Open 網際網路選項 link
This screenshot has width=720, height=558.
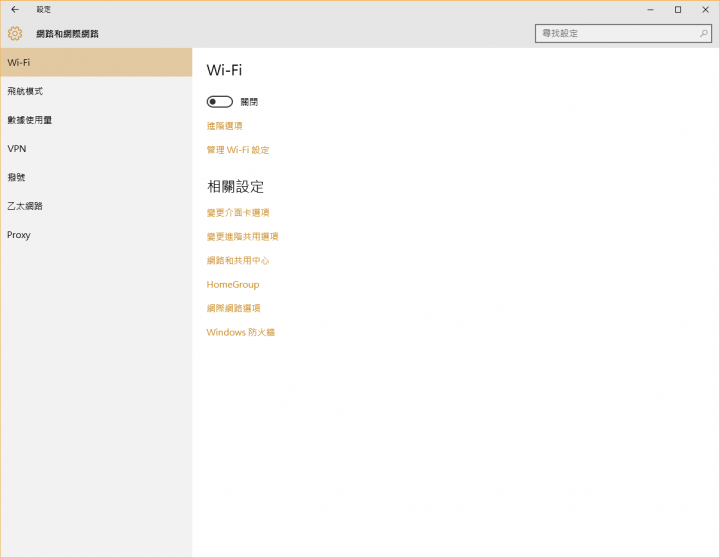[233, 308]
